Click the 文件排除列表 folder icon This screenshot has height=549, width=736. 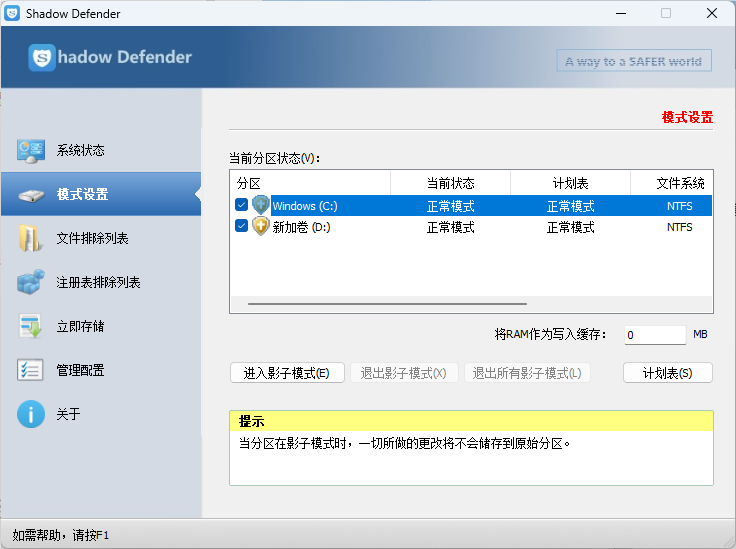pos(30,238)
